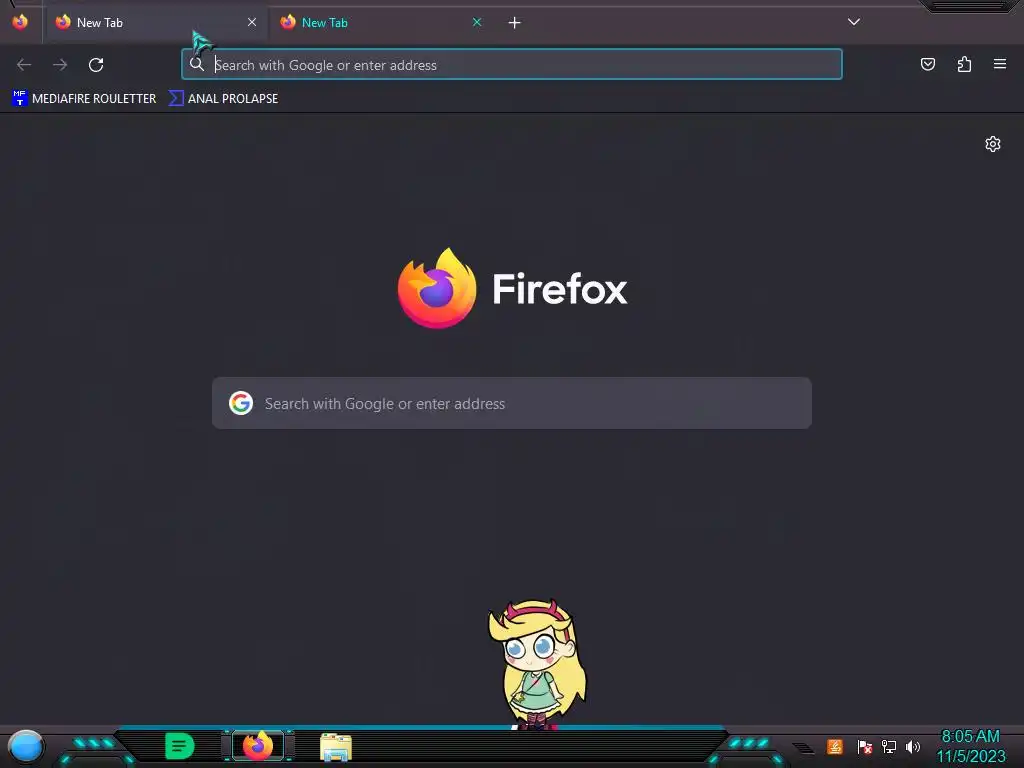Personalize new tab with gear icon
The height and width of the screenshot is (768, 1024).
[993, 144]
